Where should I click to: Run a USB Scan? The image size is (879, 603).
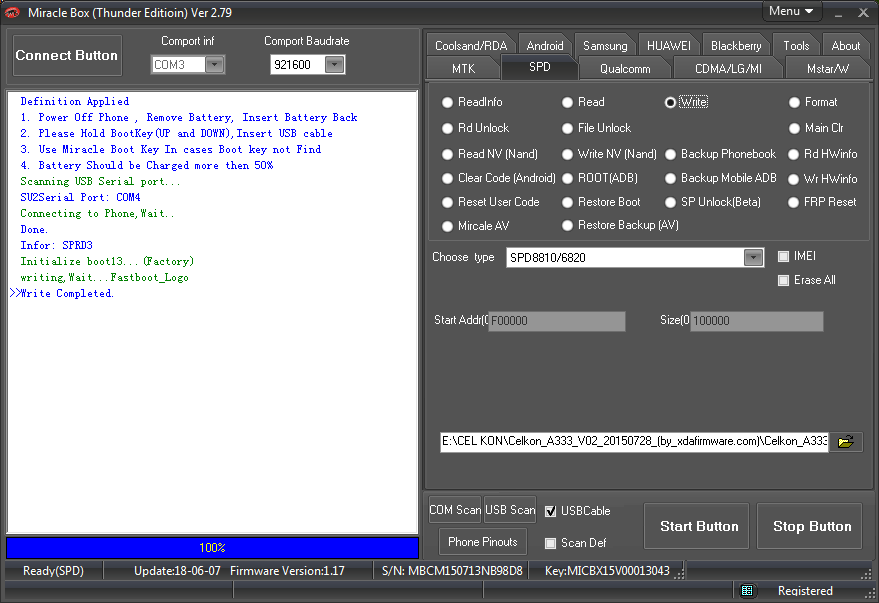[510, 510]
